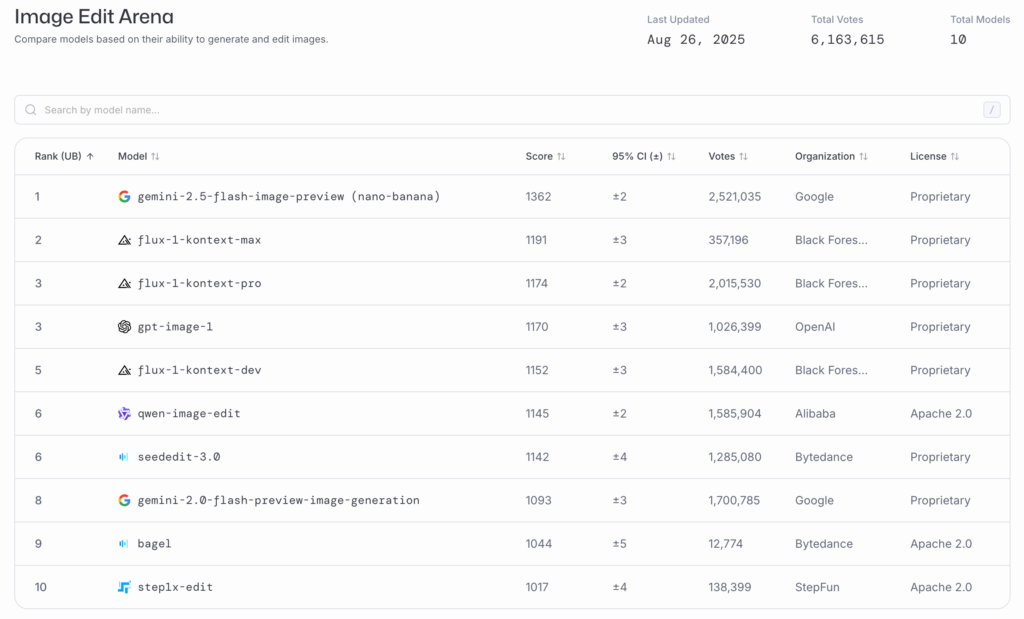The image size is (1024, 619).
Task: Click the Alibaba organization cell
Action: tap(815, 413)
